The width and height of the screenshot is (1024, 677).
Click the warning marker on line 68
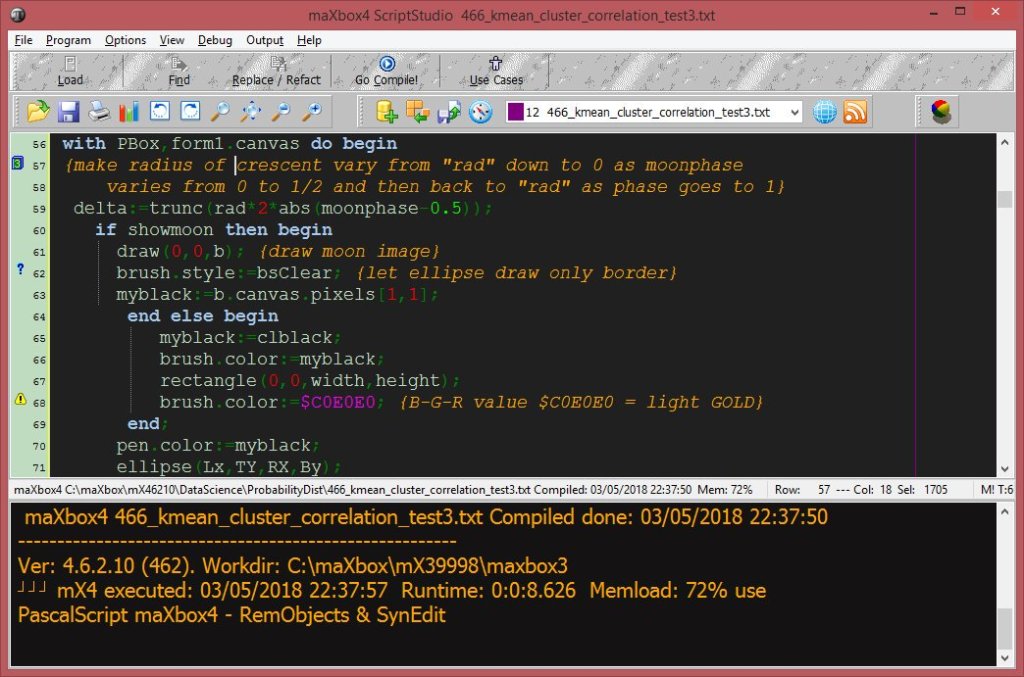19,400
